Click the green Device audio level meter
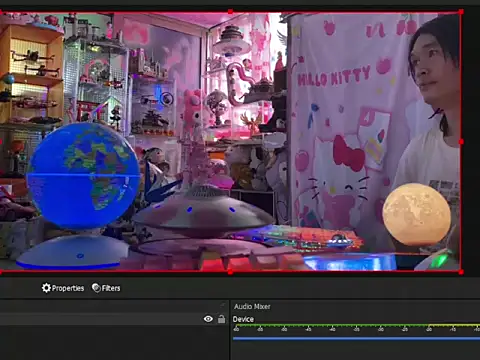This screenshot has height=360, width=480. pyautogui.click(x=356, y=325)
